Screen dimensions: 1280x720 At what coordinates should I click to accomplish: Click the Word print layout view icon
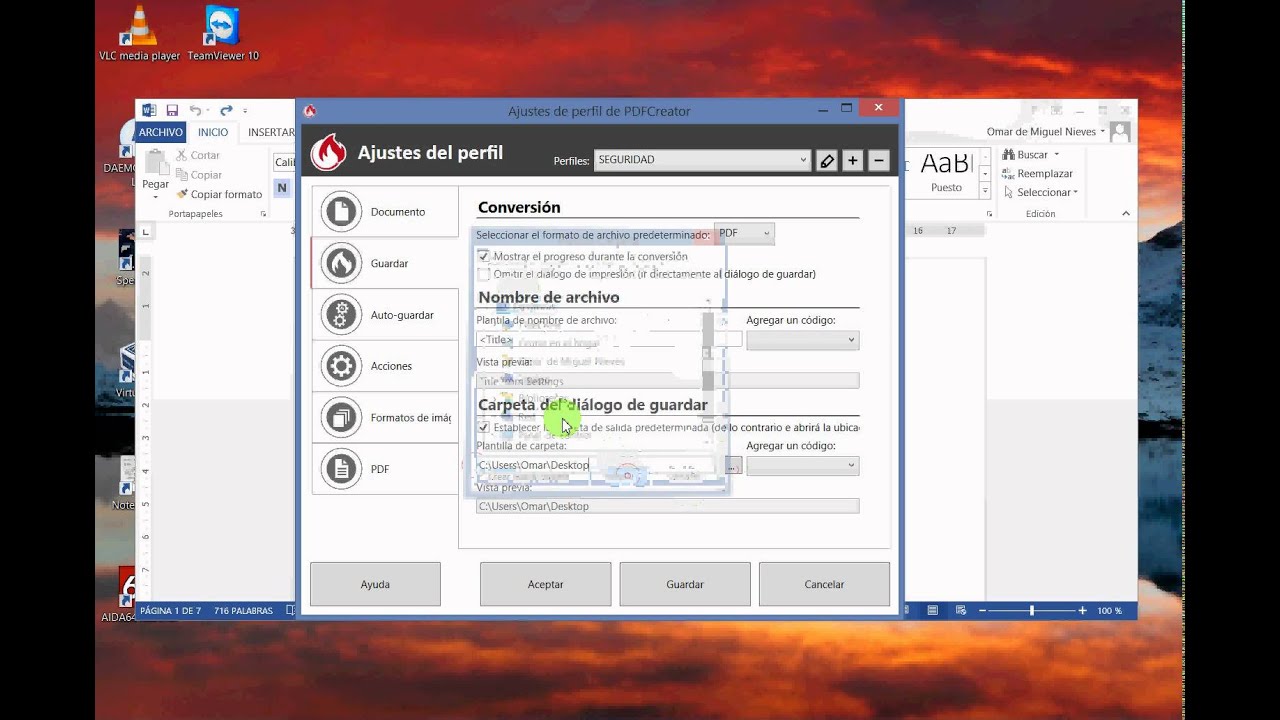click(932, 610)
